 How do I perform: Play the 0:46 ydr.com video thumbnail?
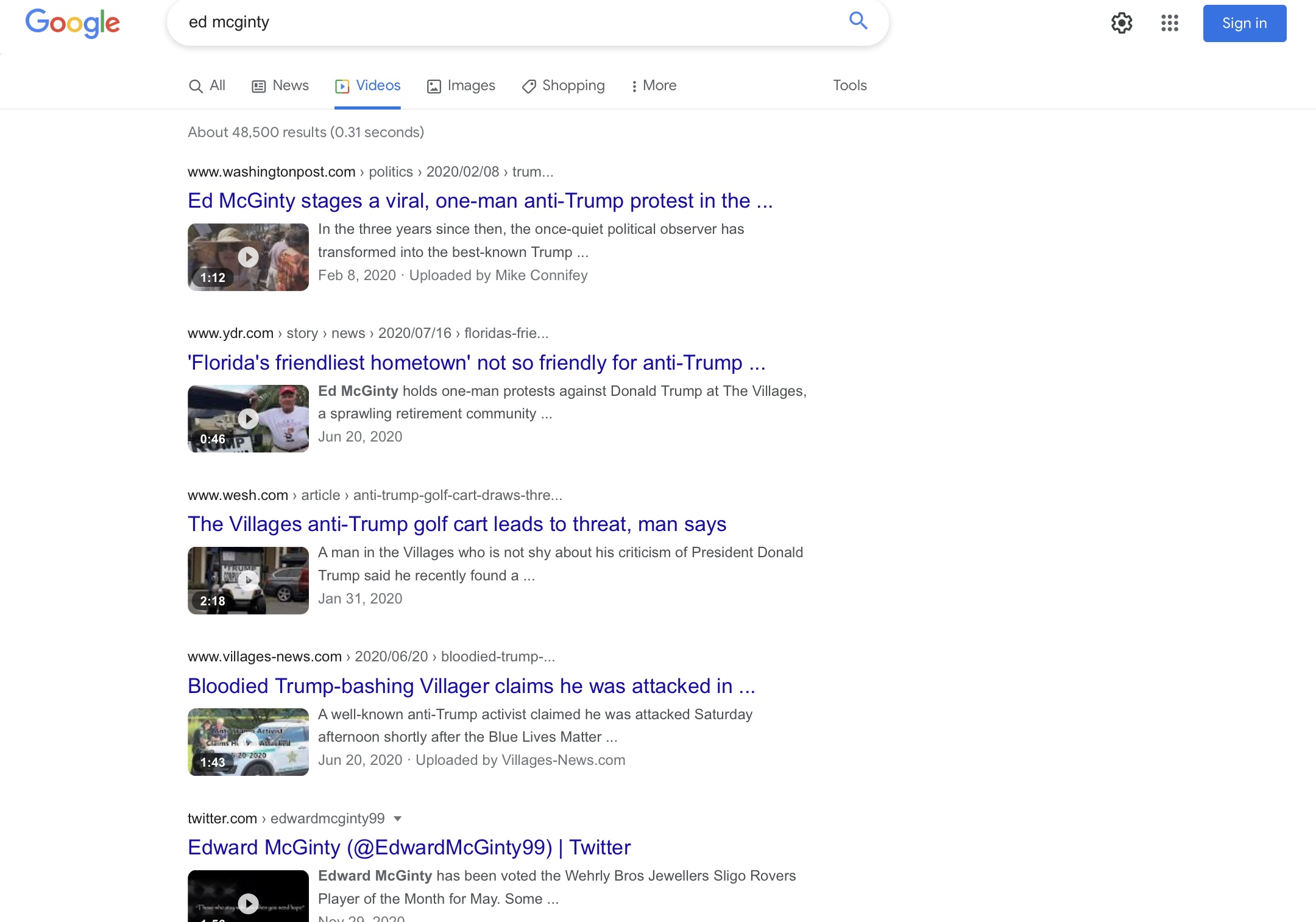tap(248, 418)
